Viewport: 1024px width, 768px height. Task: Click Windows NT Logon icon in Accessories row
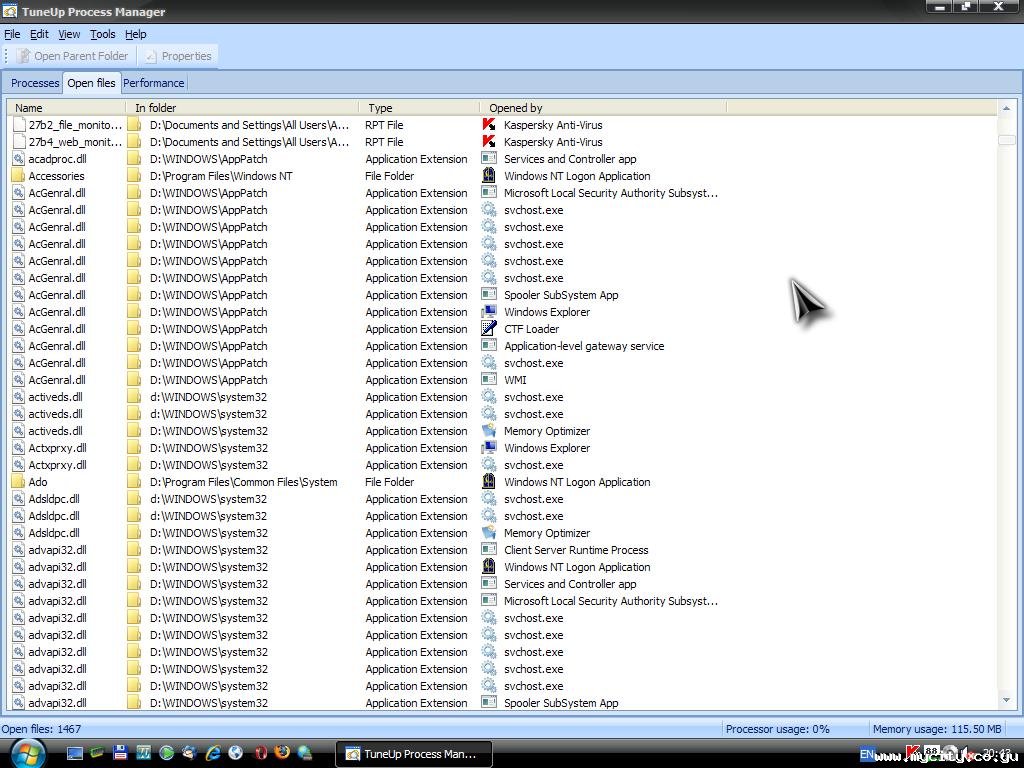488,176
